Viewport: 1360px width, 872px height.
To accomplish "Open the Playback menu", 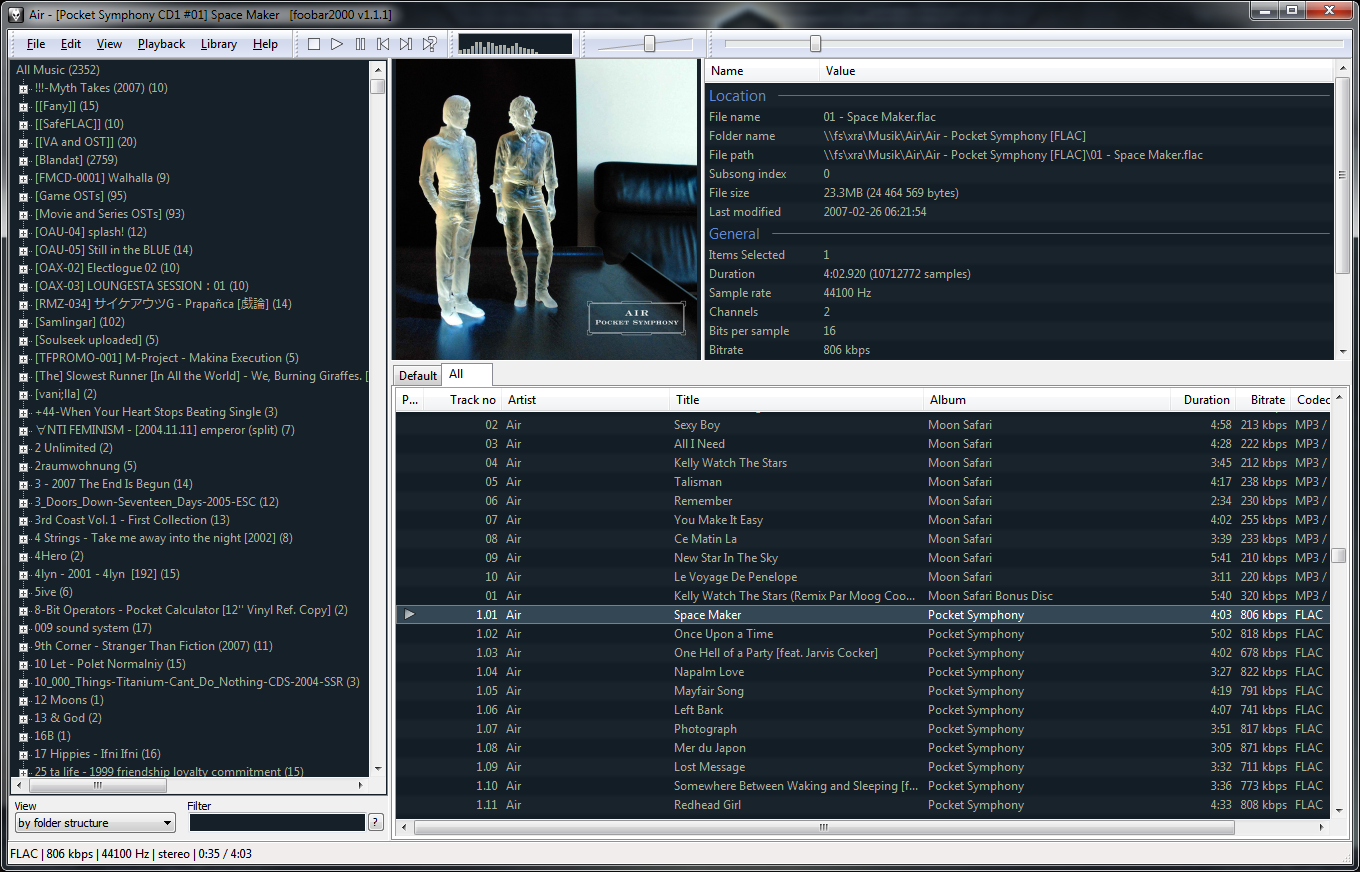I will 162,44.
